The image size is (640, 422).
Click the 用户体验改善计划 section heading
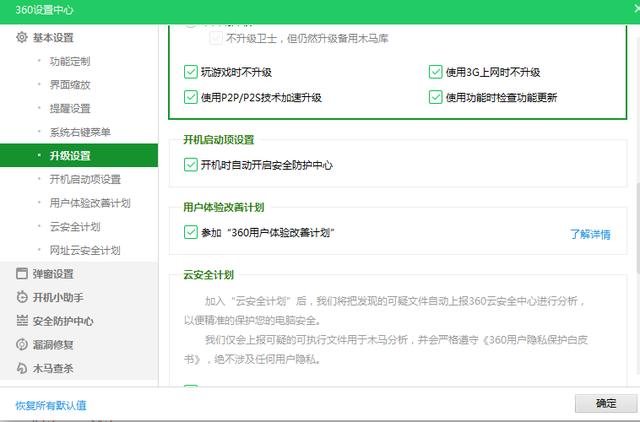pos(224,207)
